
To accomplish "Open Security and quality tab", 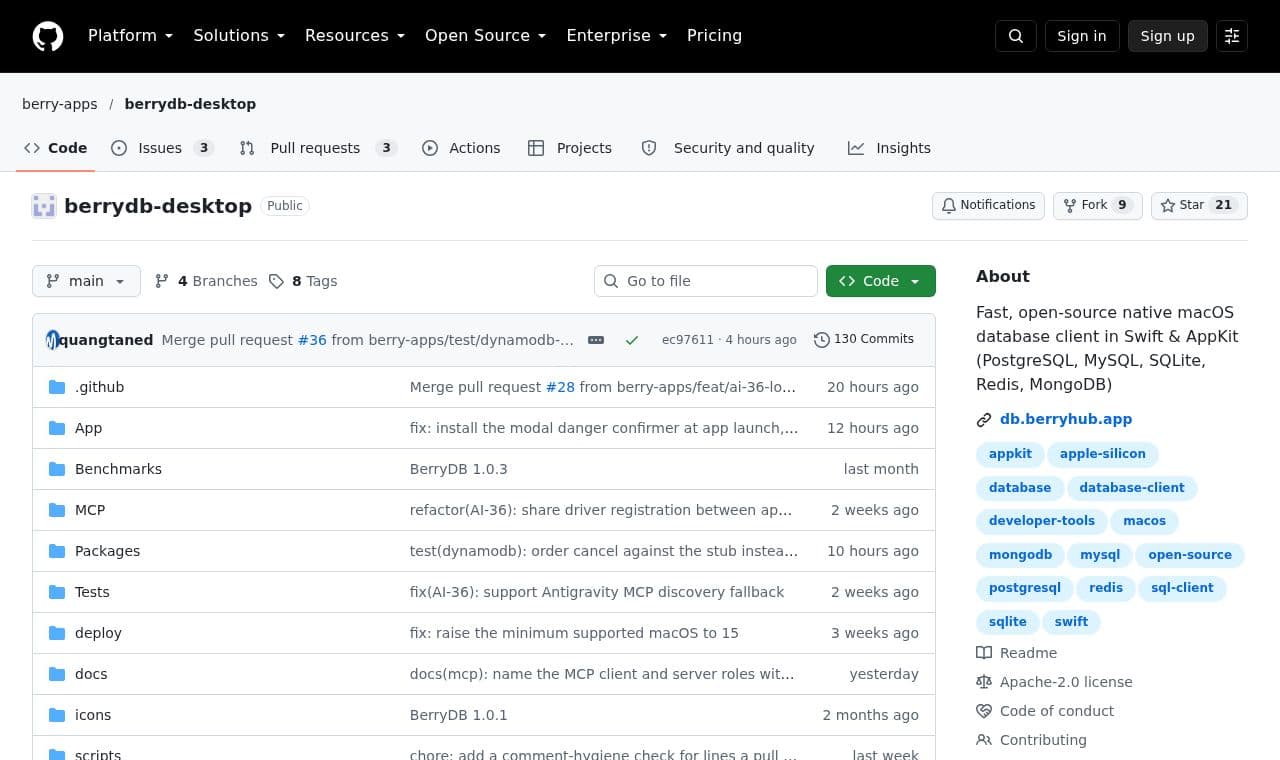I will tap(728, 148).
